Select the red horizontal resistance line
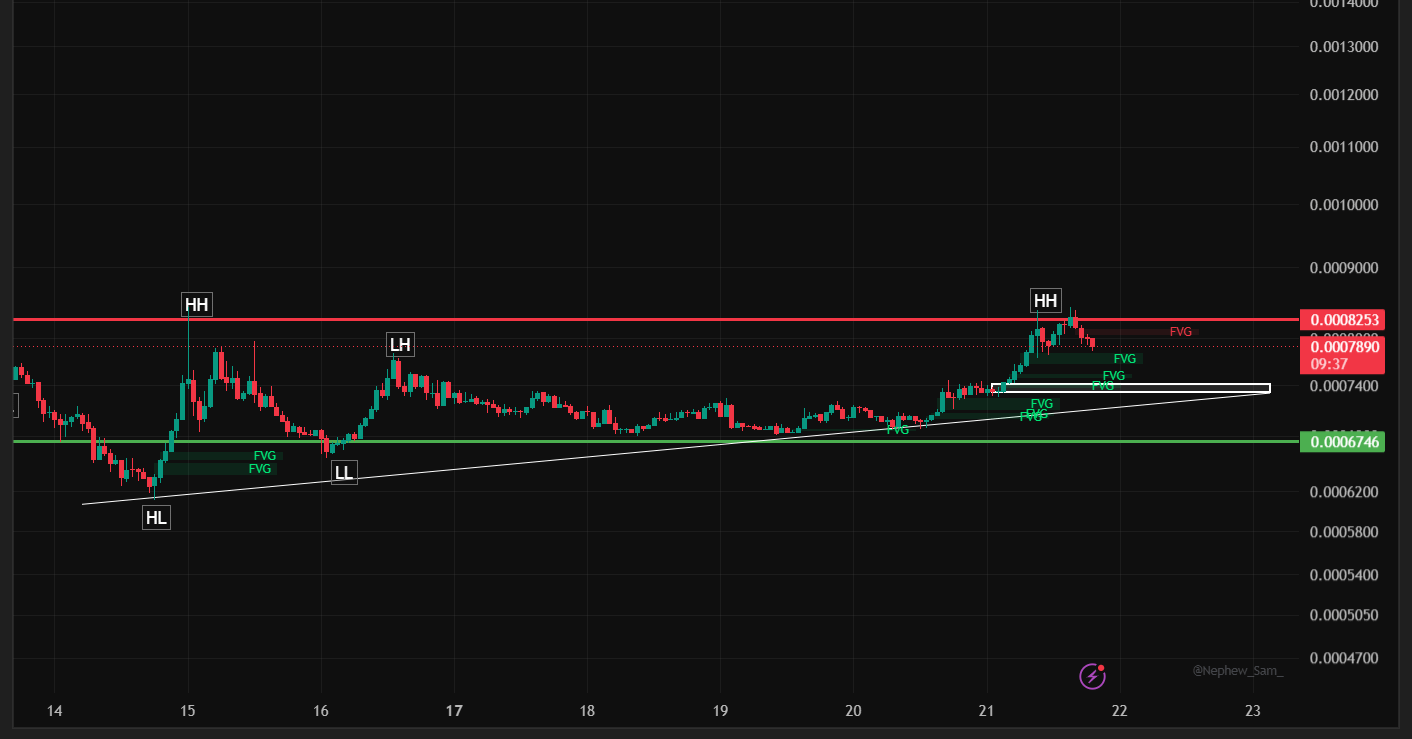The image size is (1412, 739). pos(655,320)
